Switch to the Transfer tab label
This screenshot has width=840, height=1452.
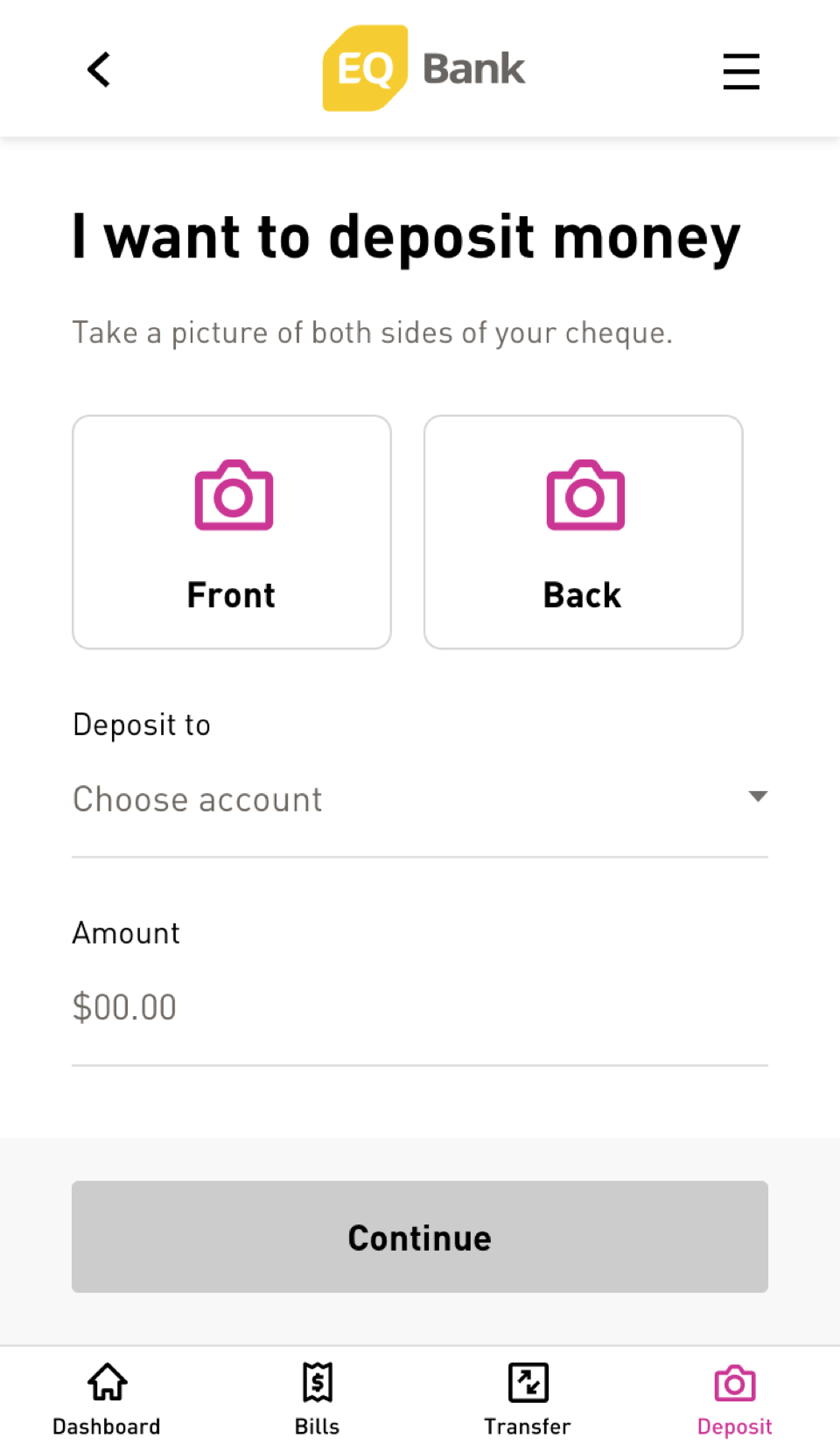tap(528, 1427)
